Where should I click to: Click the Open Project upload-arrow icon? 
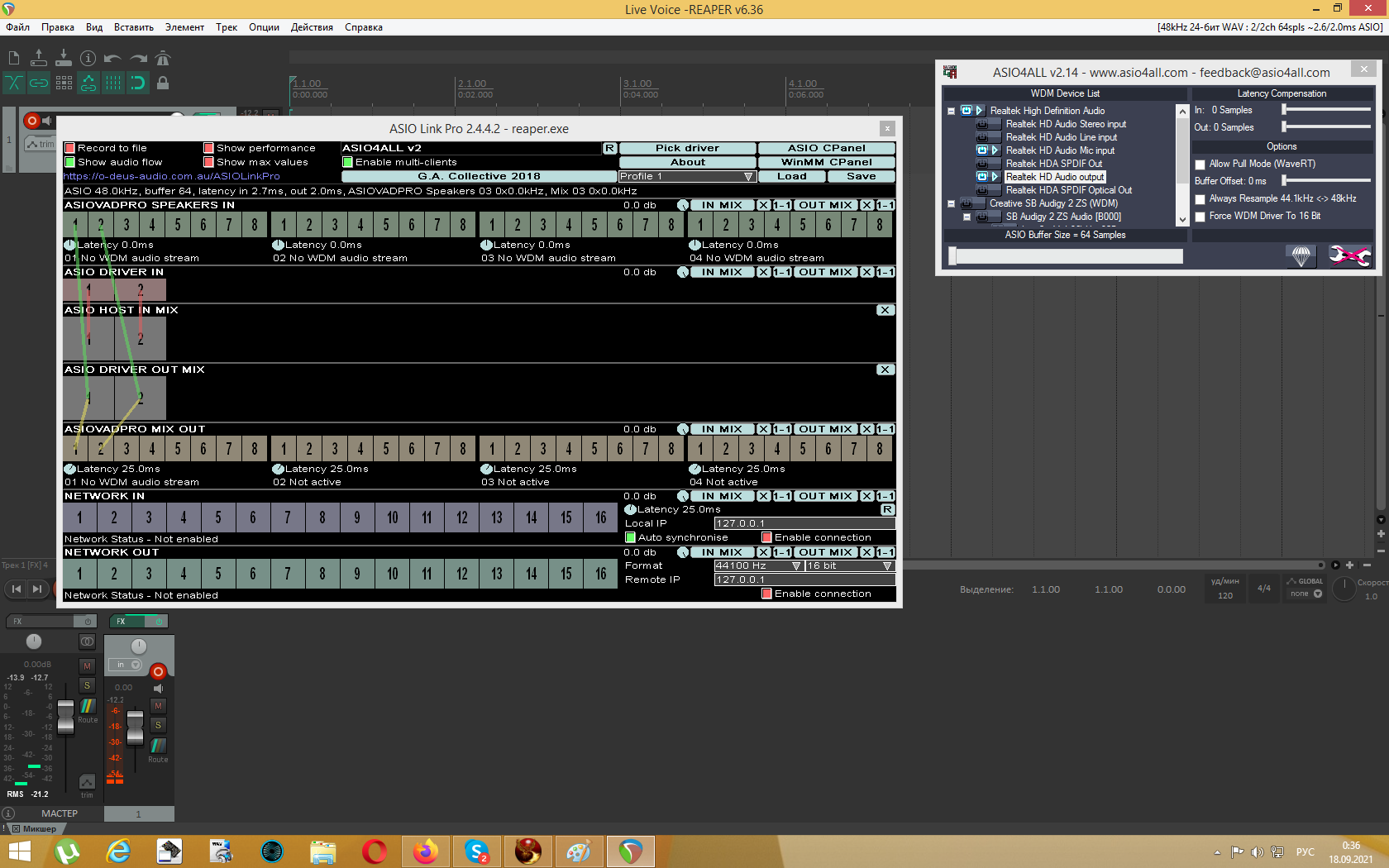pyautogui.click(x=39, y=58)
